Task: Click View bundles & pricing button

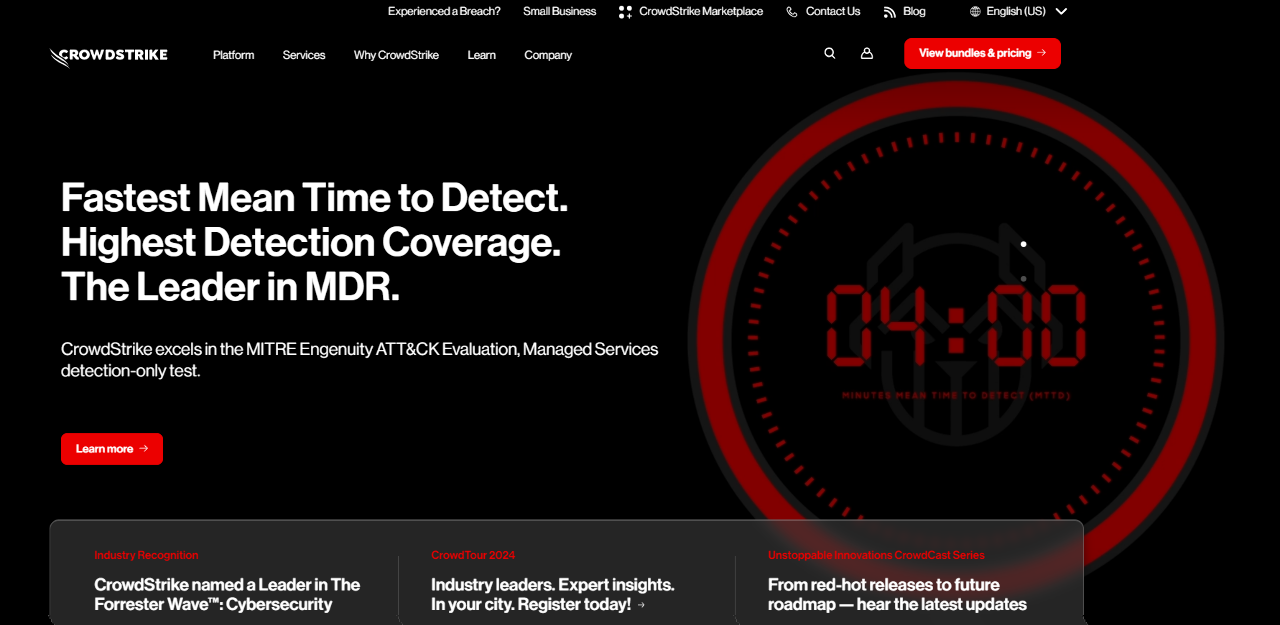Action: tap(982, 53)
